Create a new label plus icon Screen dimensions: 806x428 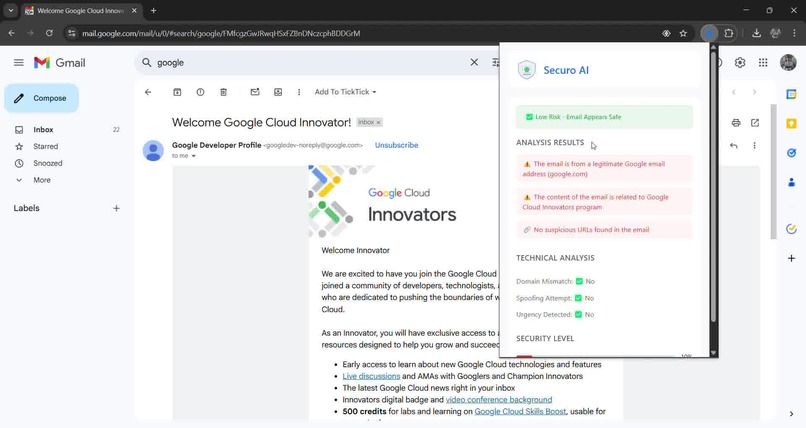pyautogui.click(x=116, y=208)
